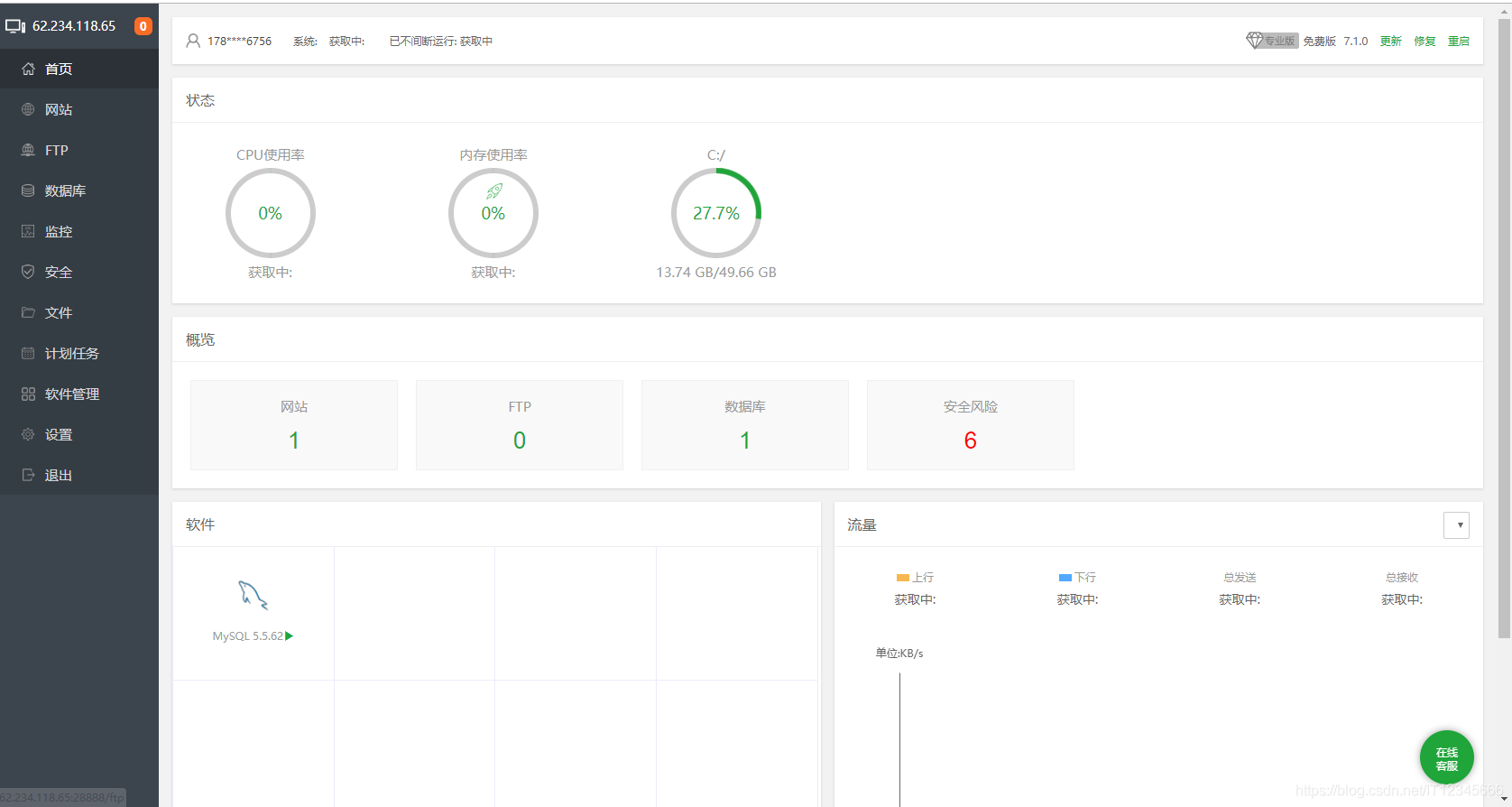Open the 网站 overview card showing 1
Screen dimensions: 1512x807
pos(294,425)
